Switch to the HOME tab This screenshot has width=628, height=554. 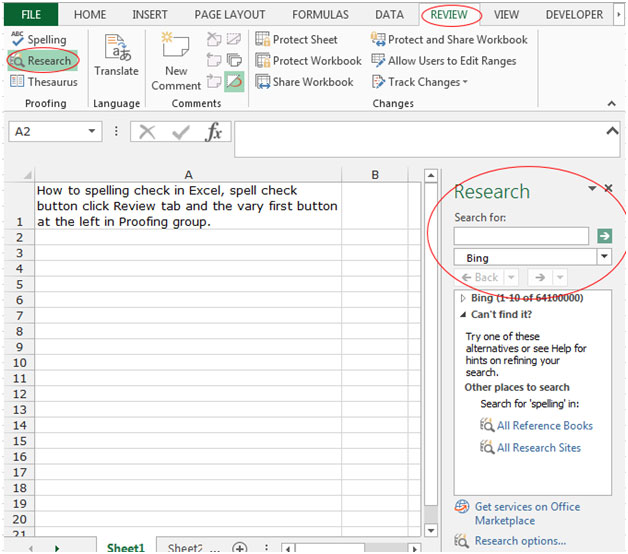coord(90,15)
